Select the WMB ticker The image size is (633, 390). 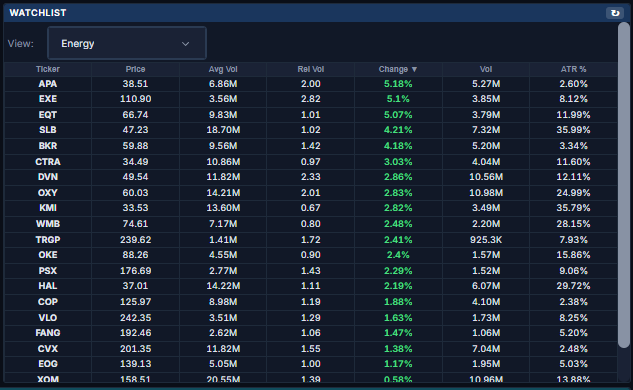click(48, 224)
